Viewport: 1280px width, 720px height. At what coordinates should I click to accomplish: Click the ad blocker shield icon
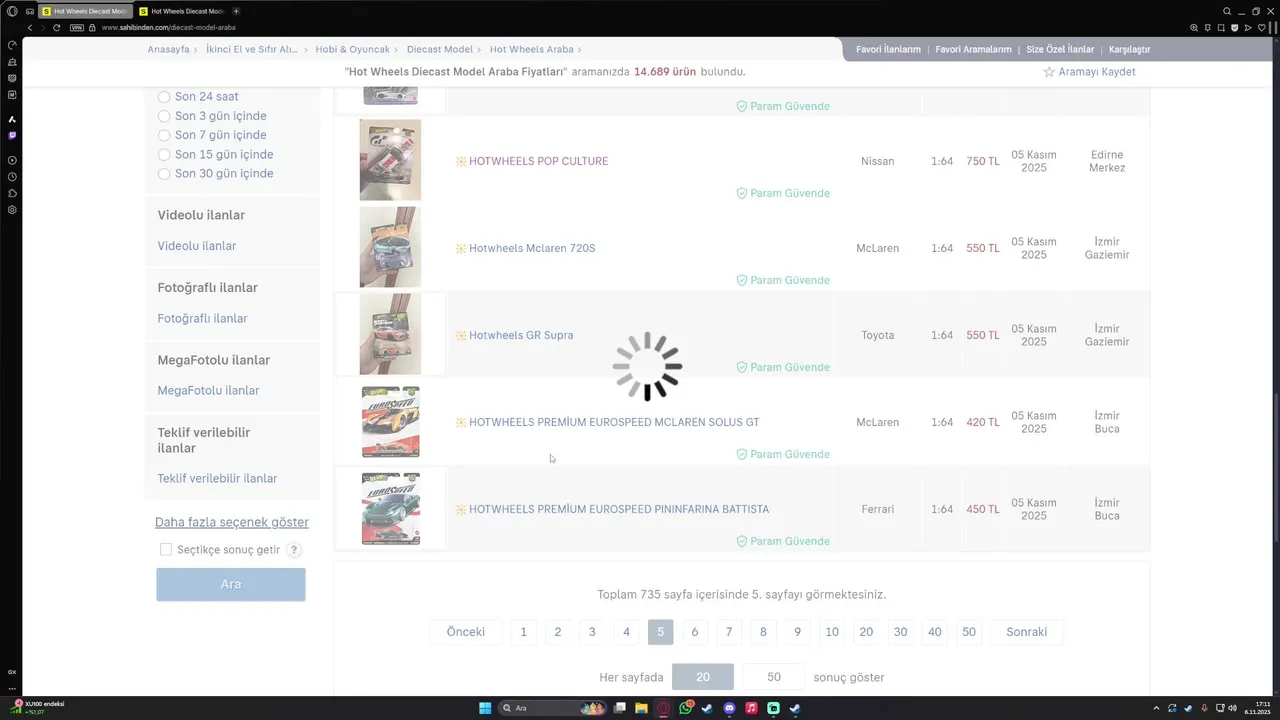(1235, 27)
